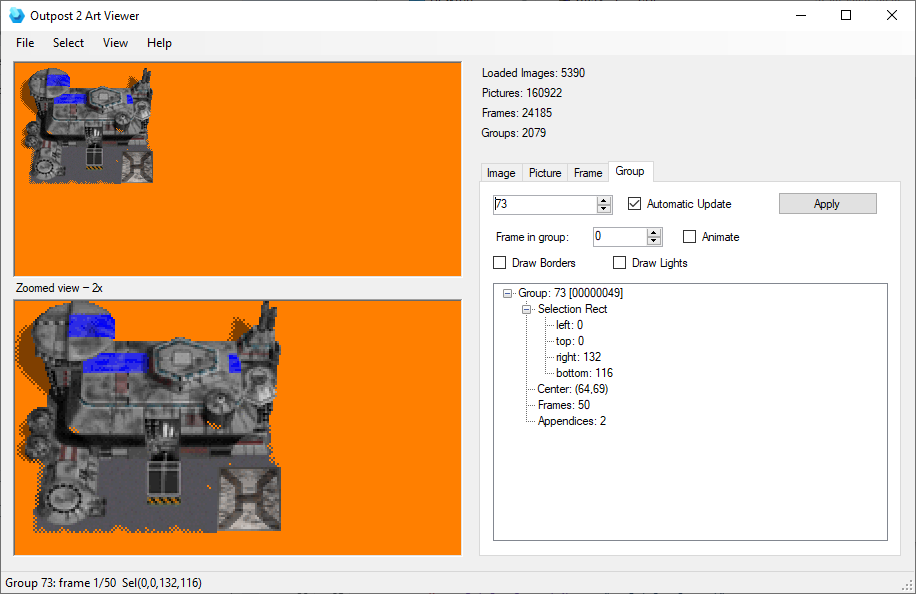
Task: Click the group number input field
Action: (x=545, y=204)
